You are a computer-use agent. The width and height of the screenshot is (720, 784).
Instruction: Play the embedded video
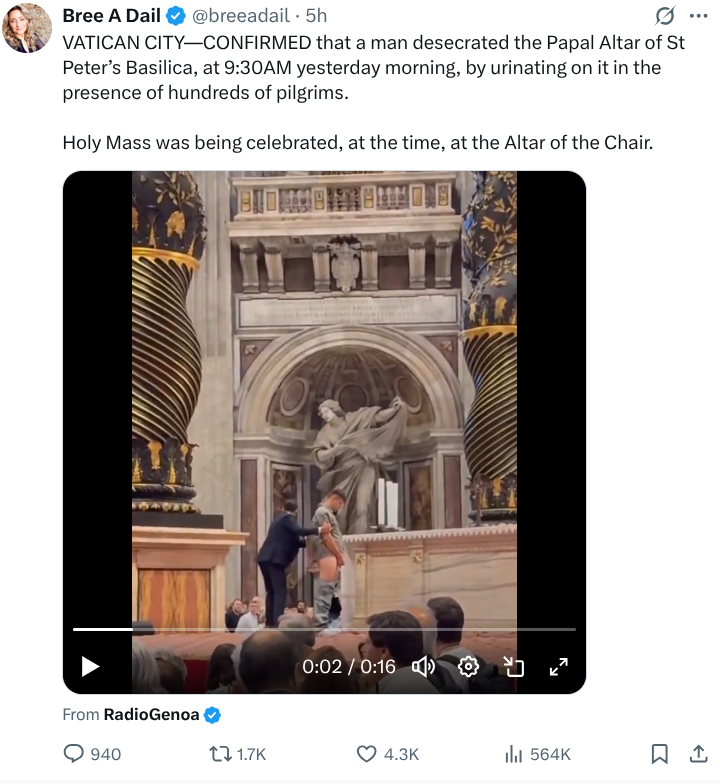pyautogui.click(x=90, y=666)
